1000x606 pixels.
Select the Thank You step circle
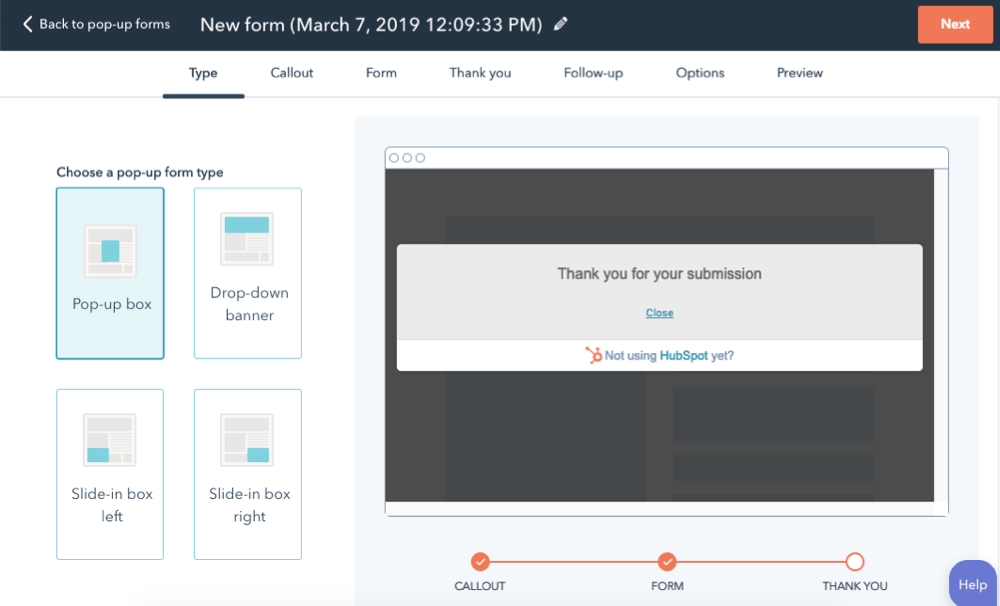tap(854, 561)
